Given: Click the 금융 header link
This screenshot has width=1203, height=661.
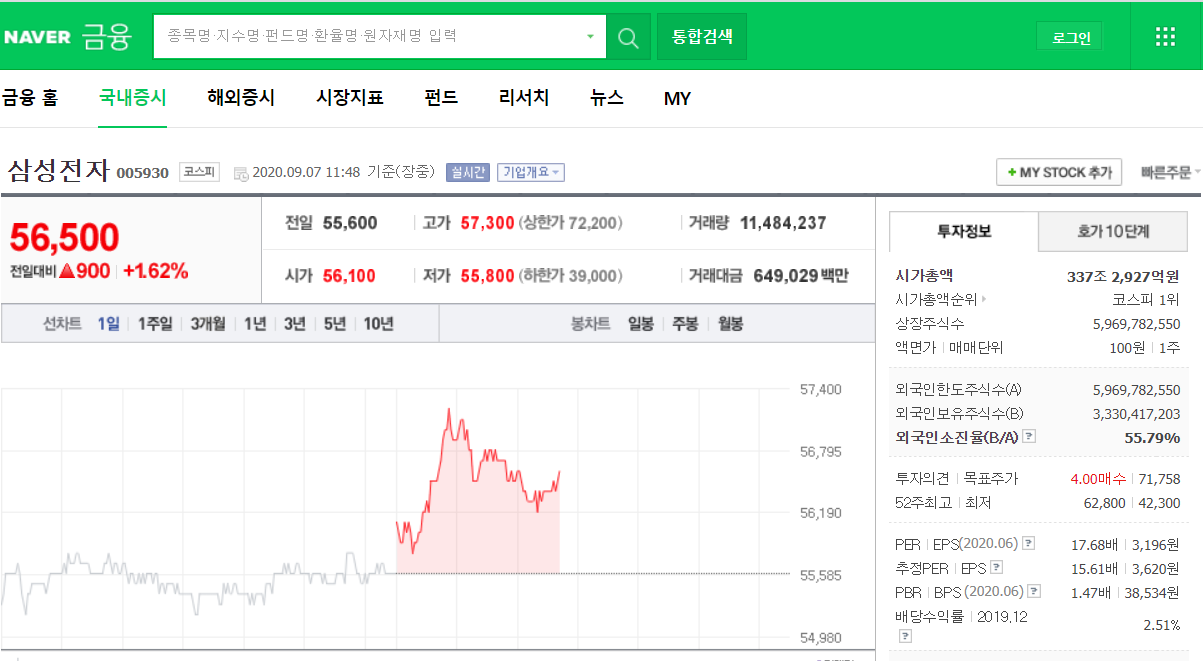Looking at the screenshot, I should click(107, 37).
